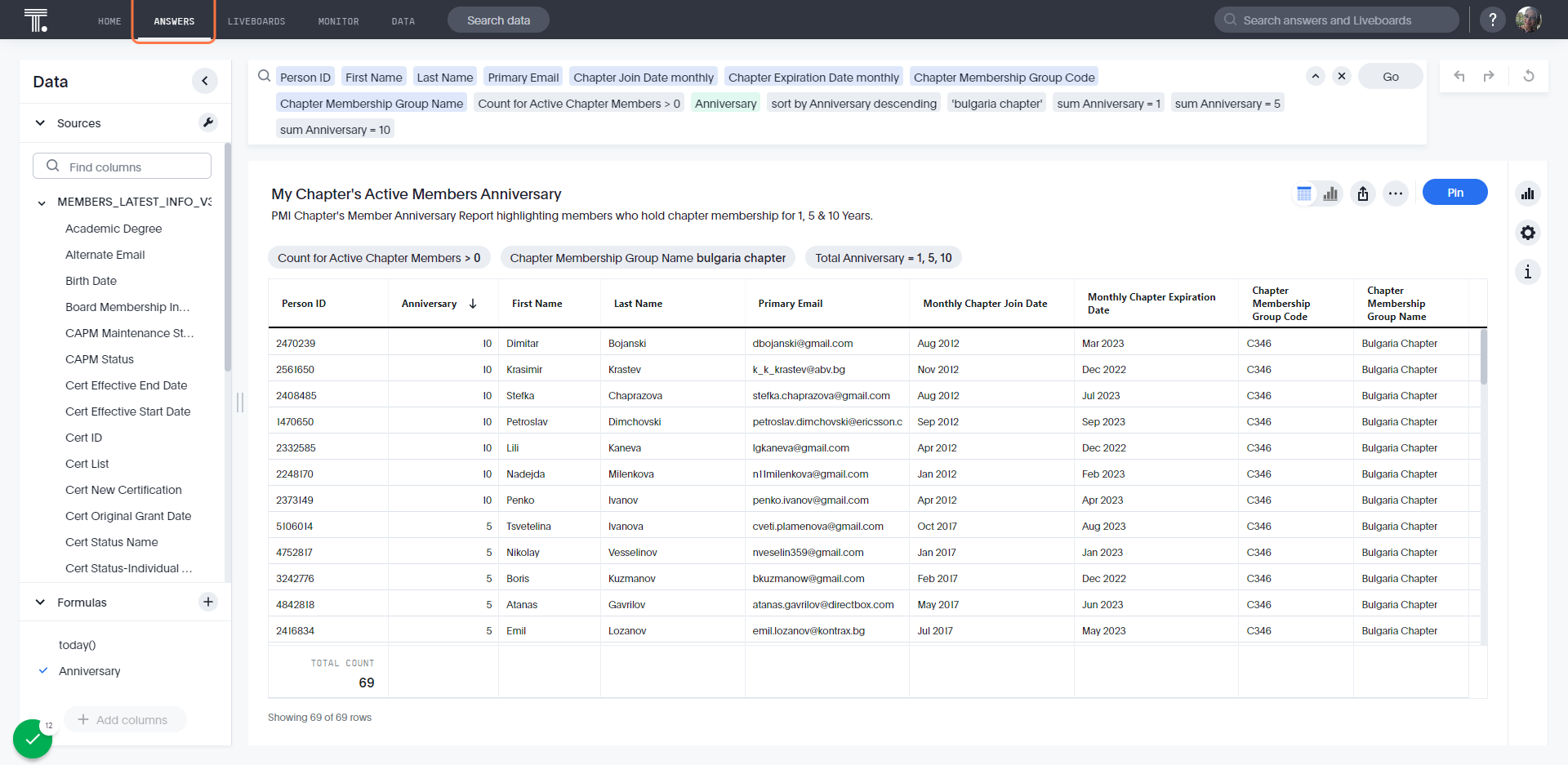
Task: Collapse the MEMBERS_LATEST_INFO_V3 tree
Action: click(x=42, y=202)
